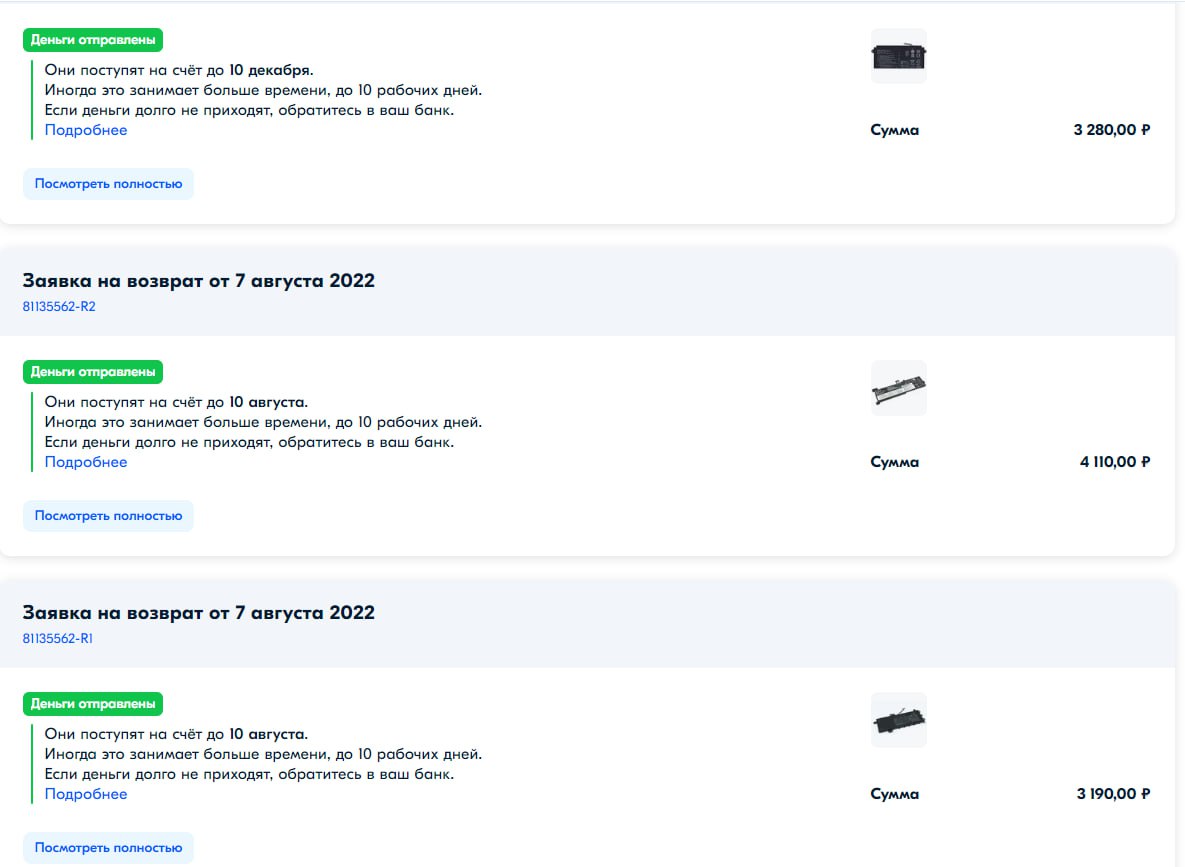Select the heading above return ID 81135562-R1
Image resolution: width=1185 pixels, height=867 pixels.
click(x=199, y=612)
